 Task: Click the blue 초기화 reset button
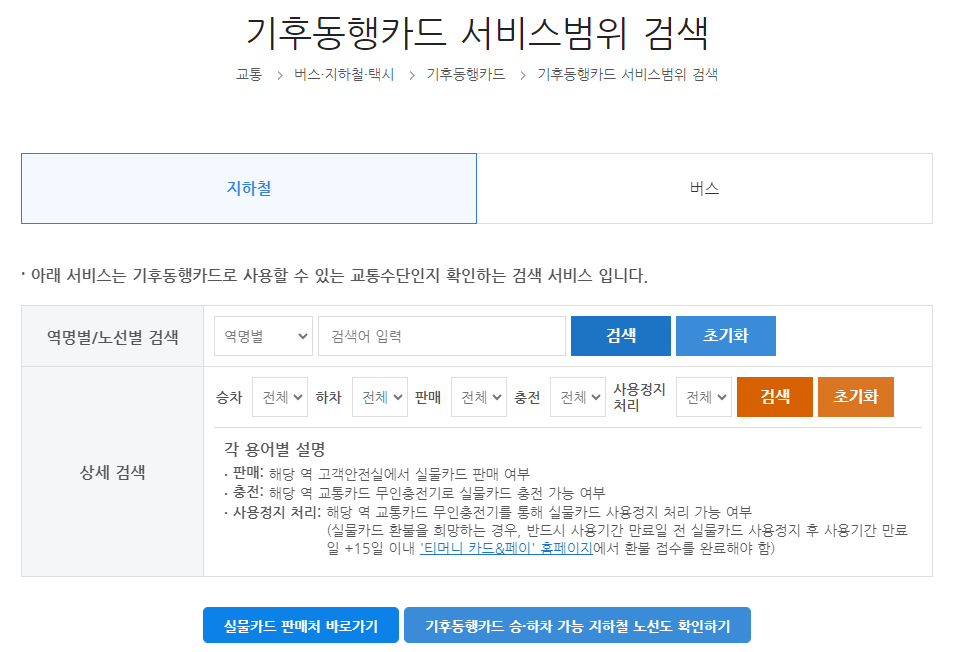(726, 336)
